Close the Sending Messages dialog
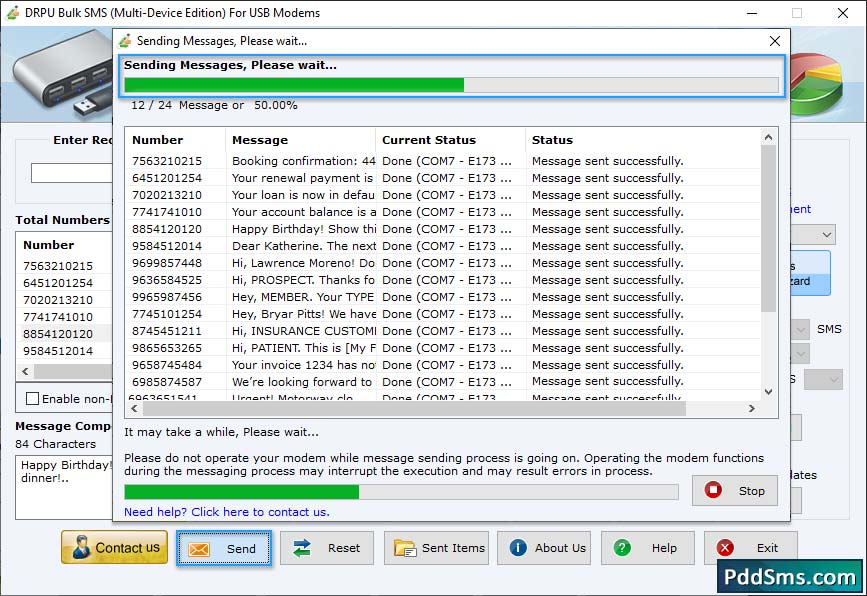The image size is (867, 596). (x=775, y=41)
